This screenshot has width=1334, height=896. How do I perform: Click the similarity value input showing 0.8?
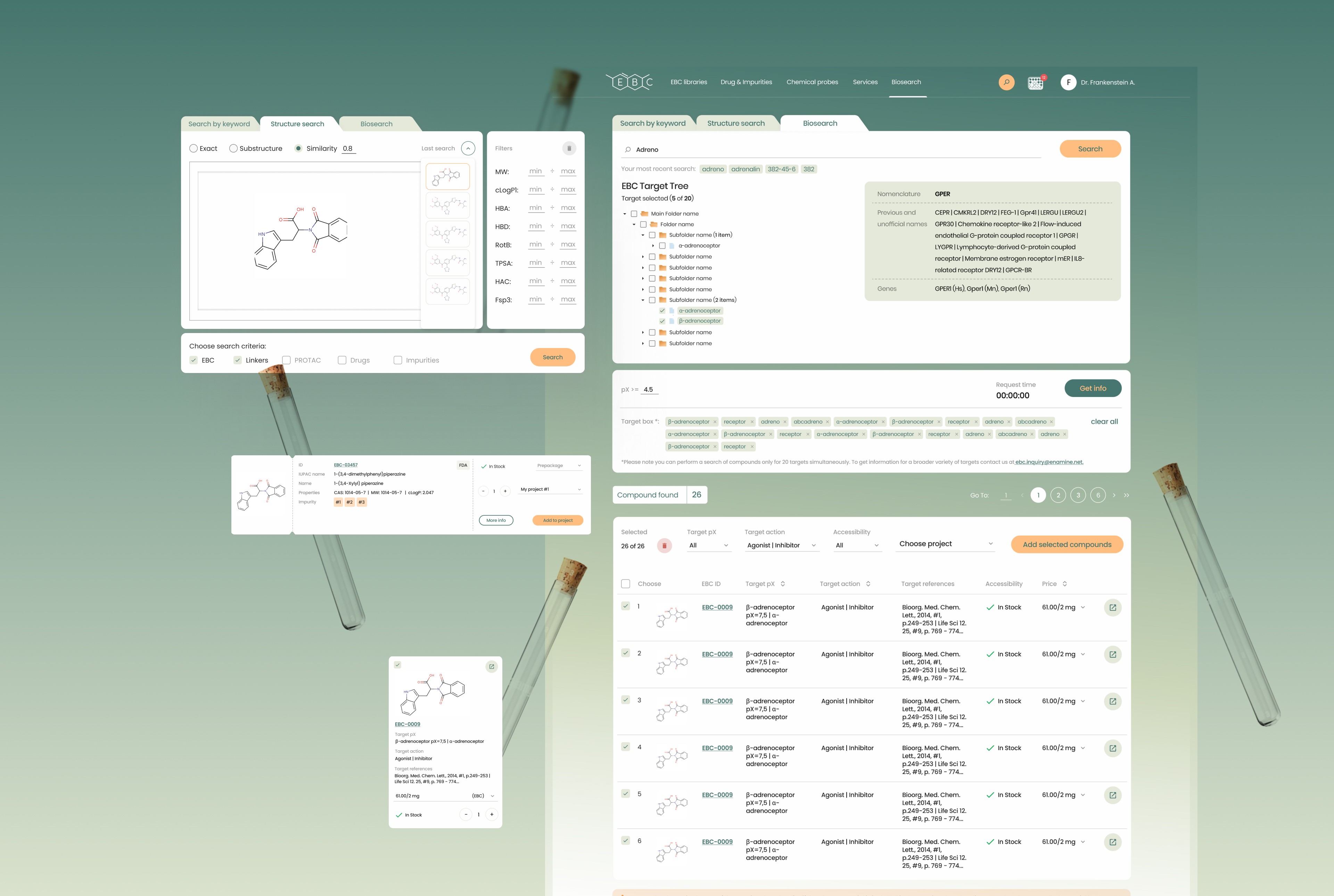(349, 148)
